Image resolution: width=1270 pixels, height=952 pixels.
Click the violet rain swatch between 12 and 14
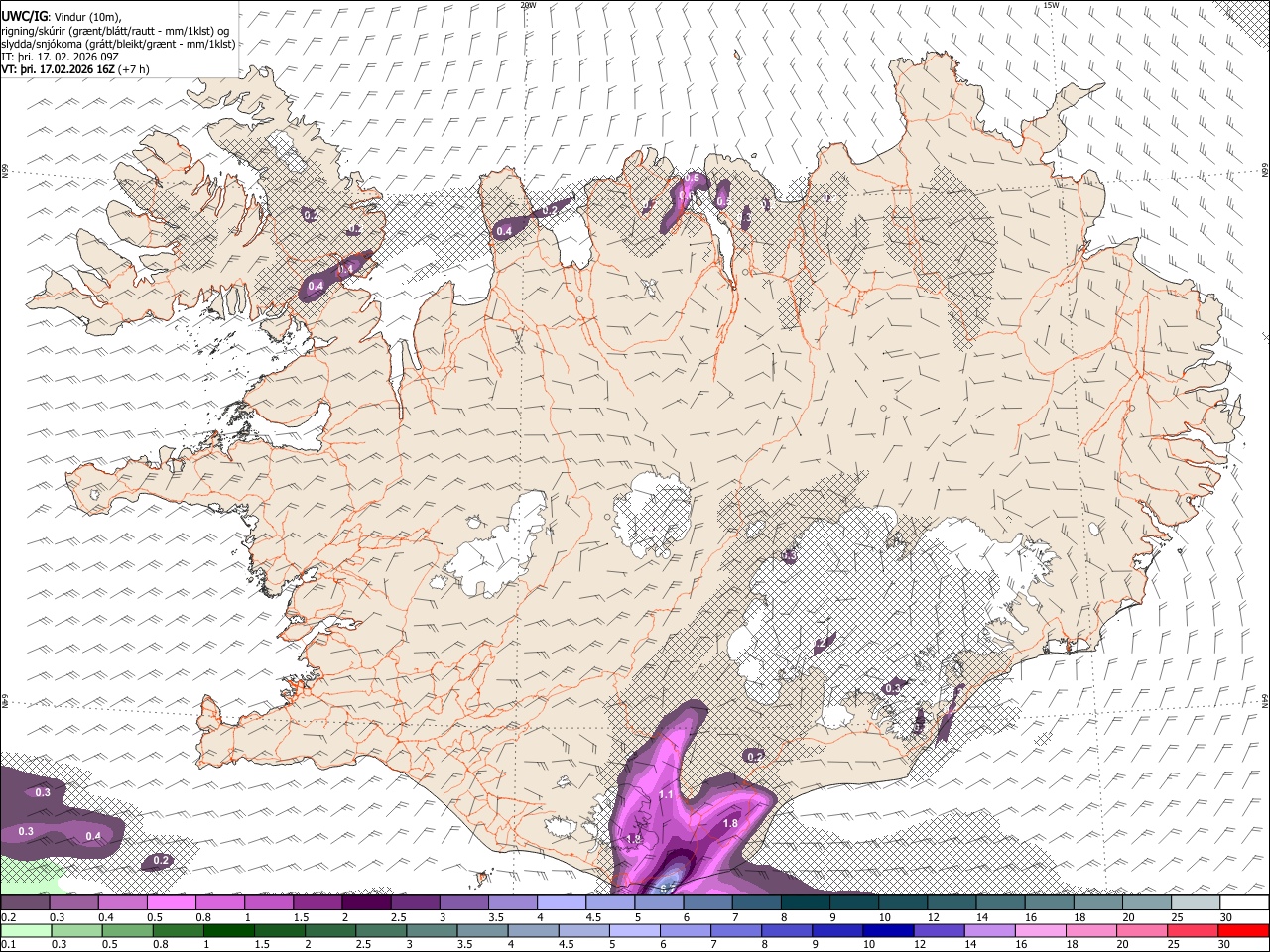pos(939,931)
